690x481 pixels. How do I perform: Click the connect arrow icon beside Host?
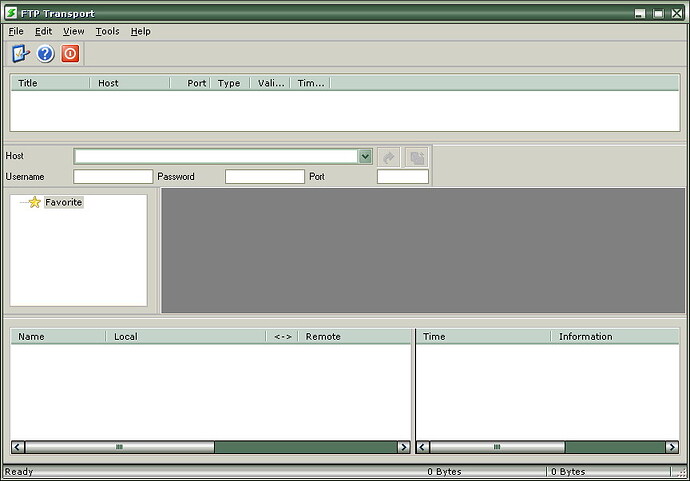(389, 157)
